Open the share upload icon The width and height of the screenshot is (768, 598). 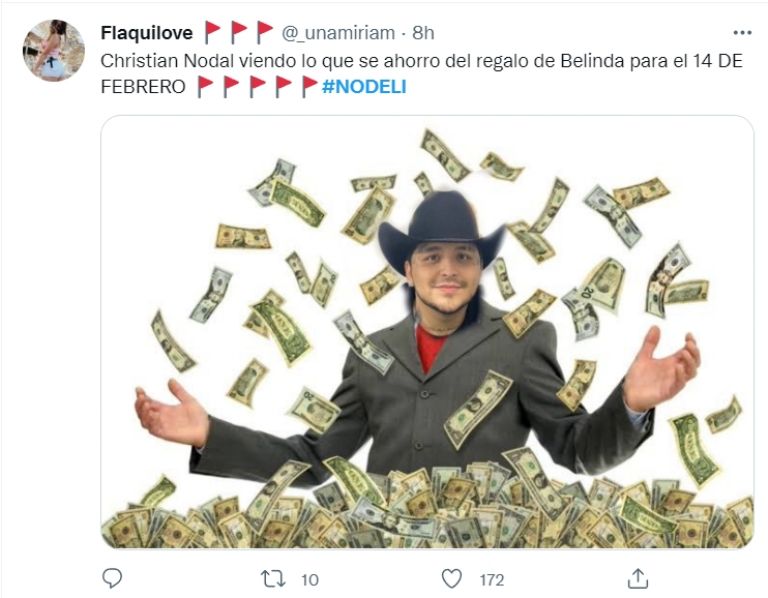pyautogui.click(x=638, y=578)
